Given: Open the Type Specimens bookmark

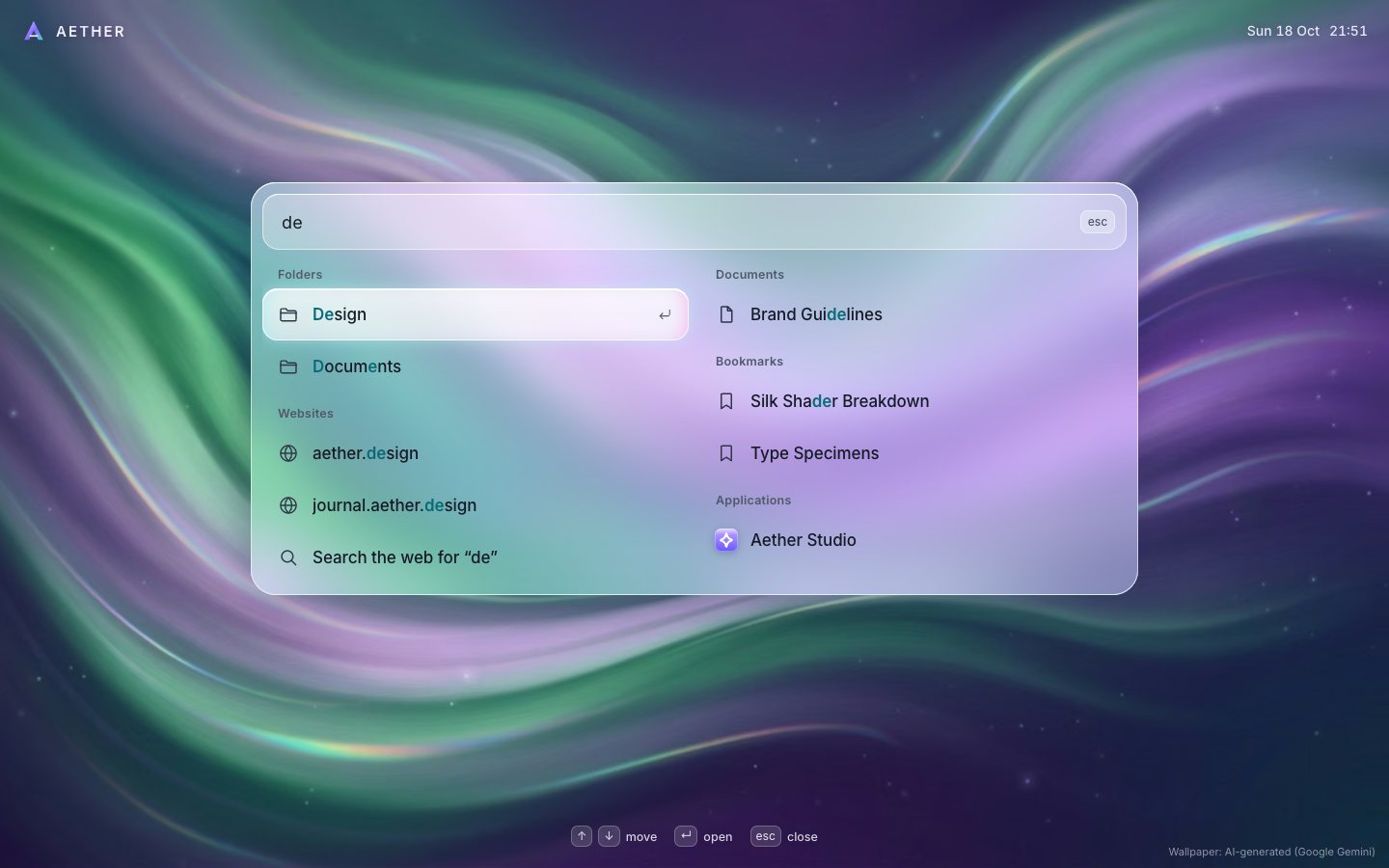Looking at the screenshot, I should pos(913,453).
